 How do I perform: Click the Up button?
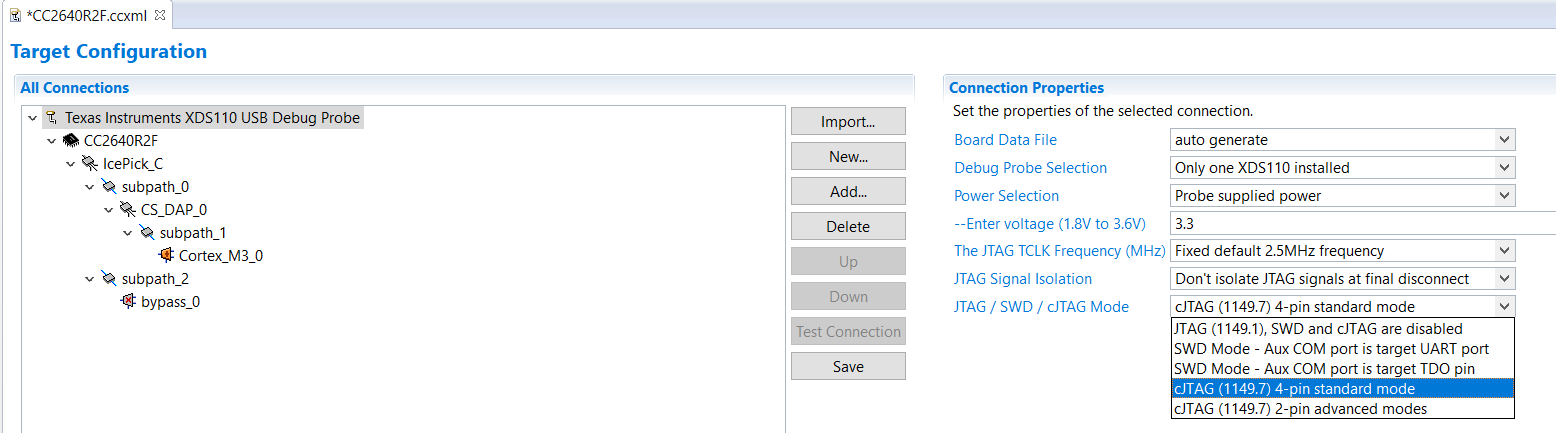click(x=848, y=262)
